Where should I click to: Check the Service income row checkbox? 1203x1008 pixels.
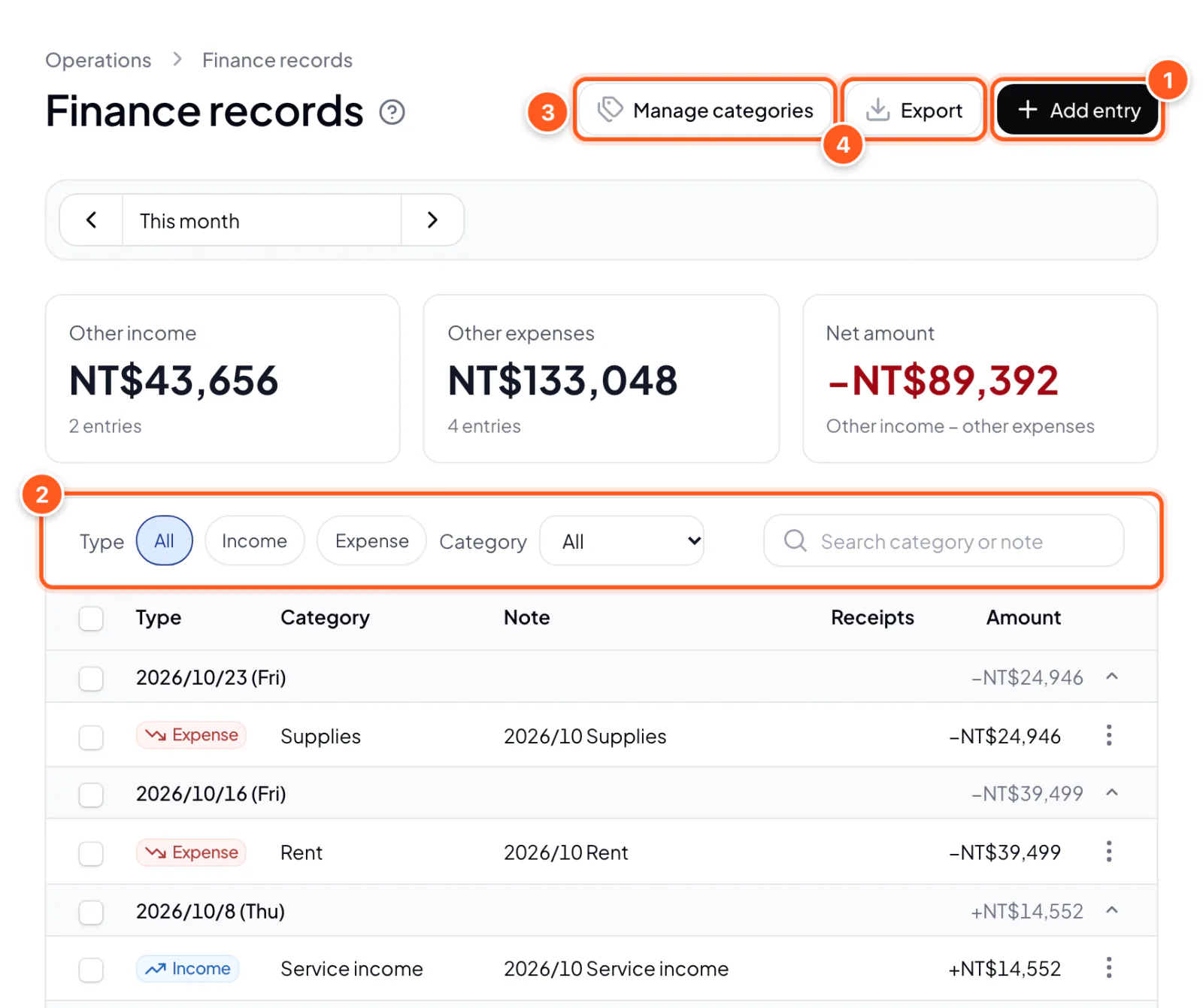click(x=91, y=970)
